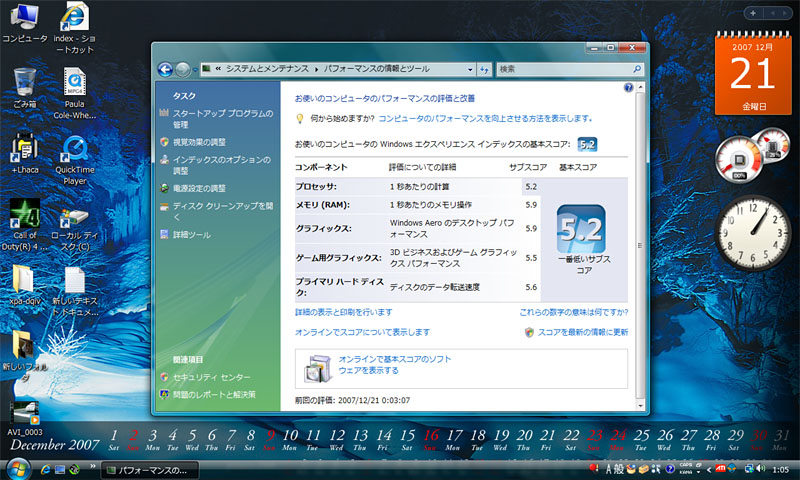Click the network tray icon
800x480 pixels.
[749, 469]
